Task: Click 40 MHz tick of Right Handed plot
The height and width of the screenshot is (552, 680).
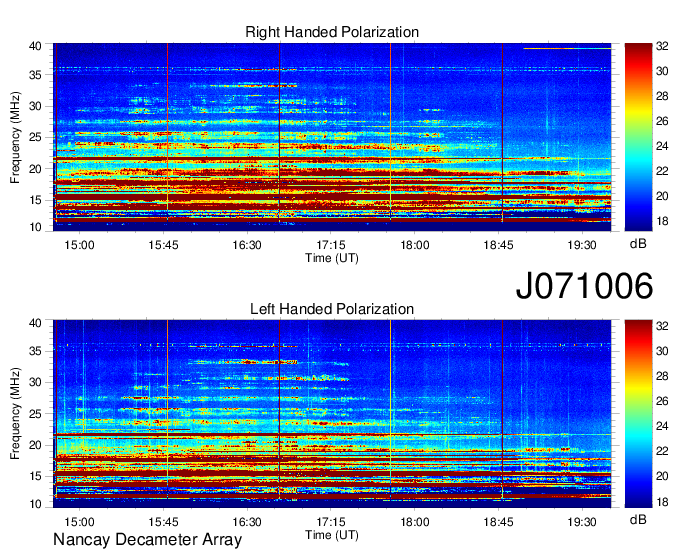Action: [36, 46]
